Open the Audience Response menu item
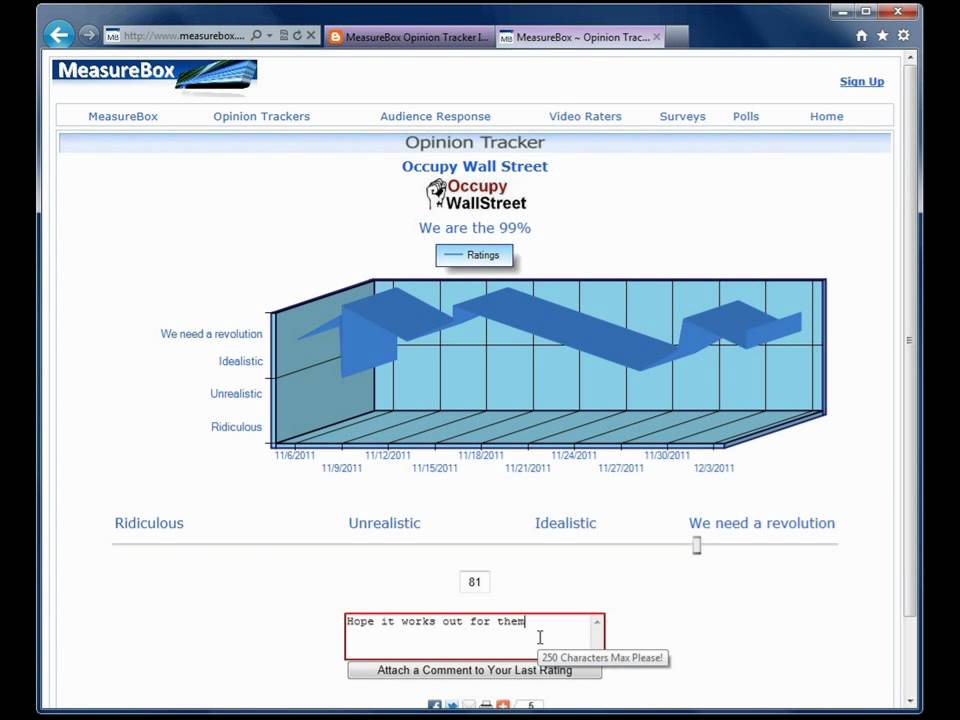This screenshot has width=960, height=720. pos(435,116)
